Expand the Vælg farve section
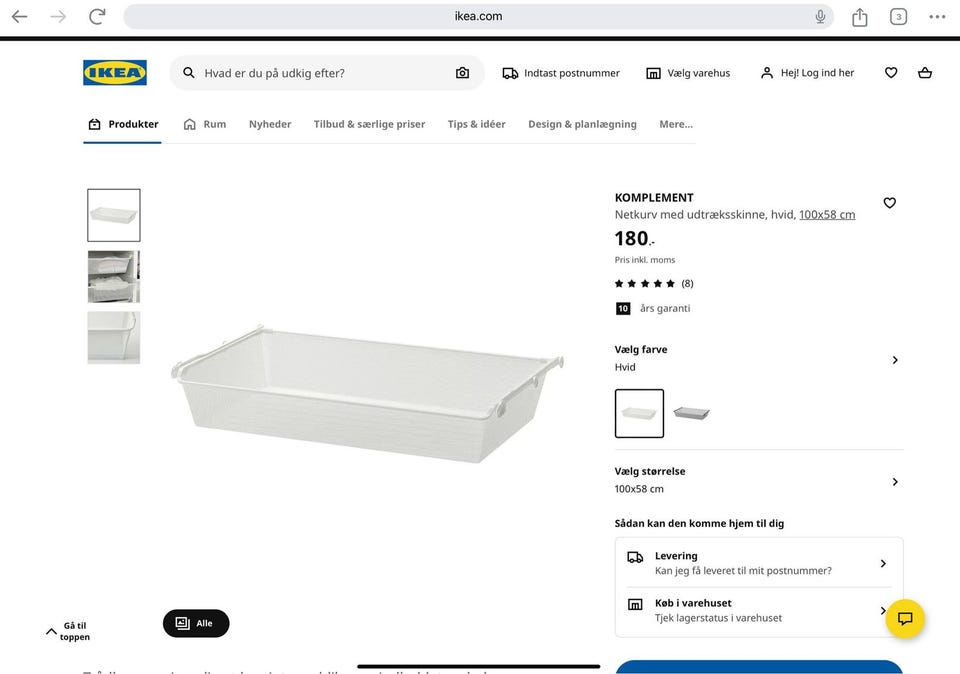 894,360
